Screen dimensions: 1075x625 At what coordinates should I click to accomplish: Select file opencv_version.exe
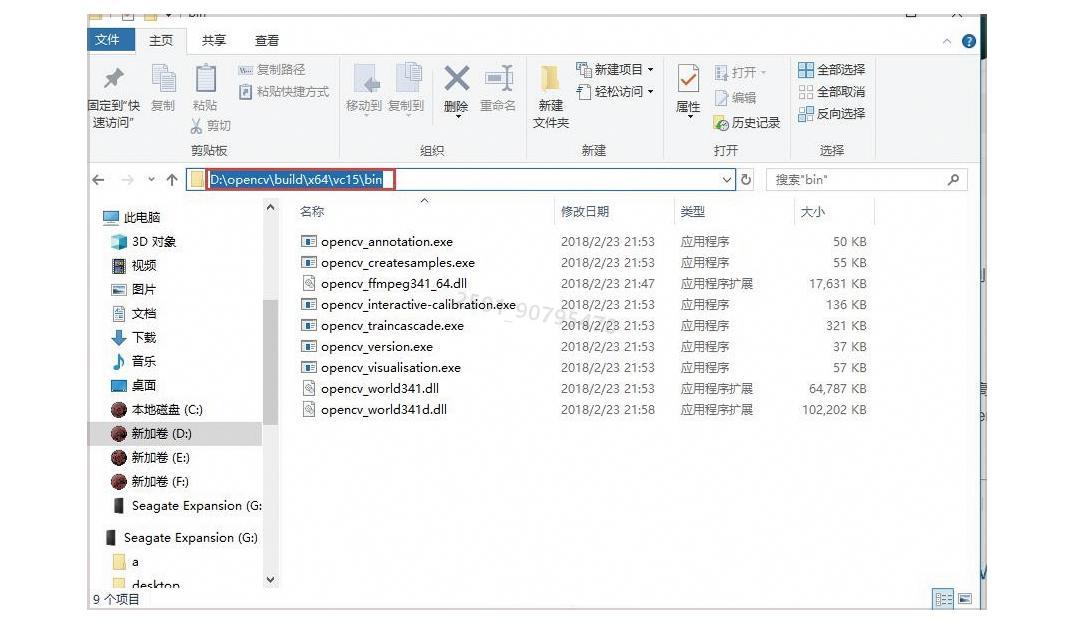367,346
